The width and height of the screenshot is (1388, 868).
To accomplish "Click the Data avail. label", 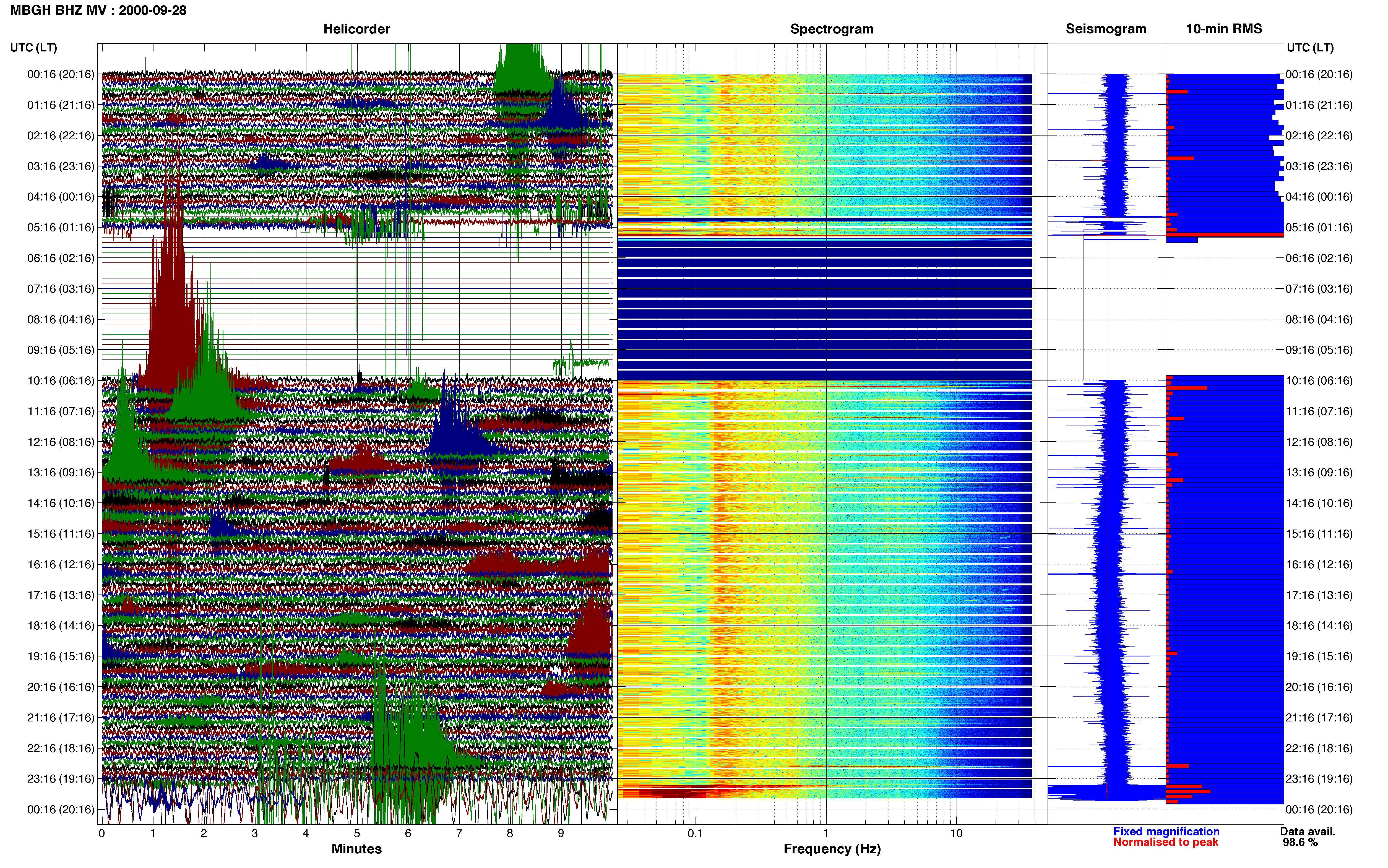I will [x=1308, y=831].
